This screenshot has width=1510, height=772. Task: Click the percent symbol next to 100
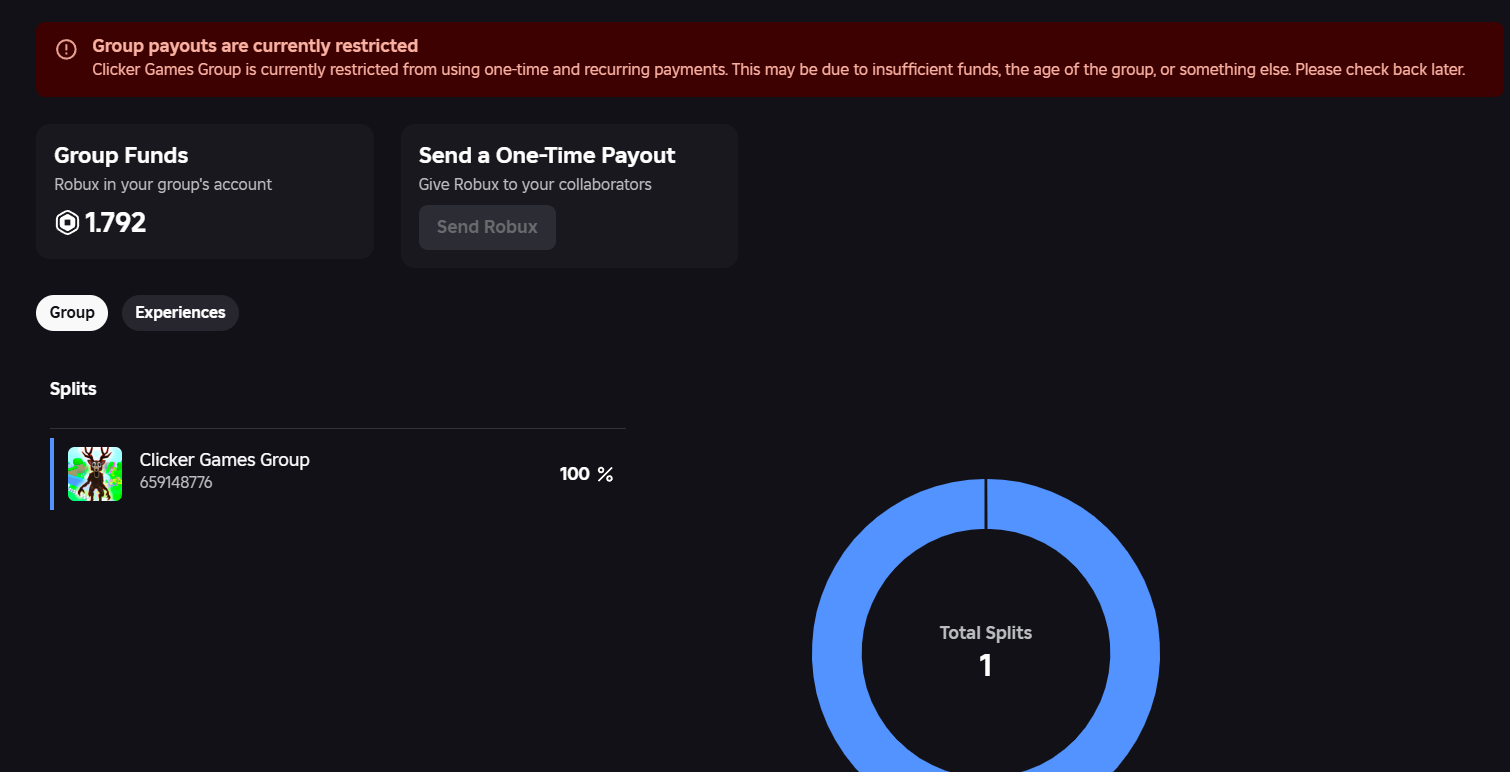[605, 474]
